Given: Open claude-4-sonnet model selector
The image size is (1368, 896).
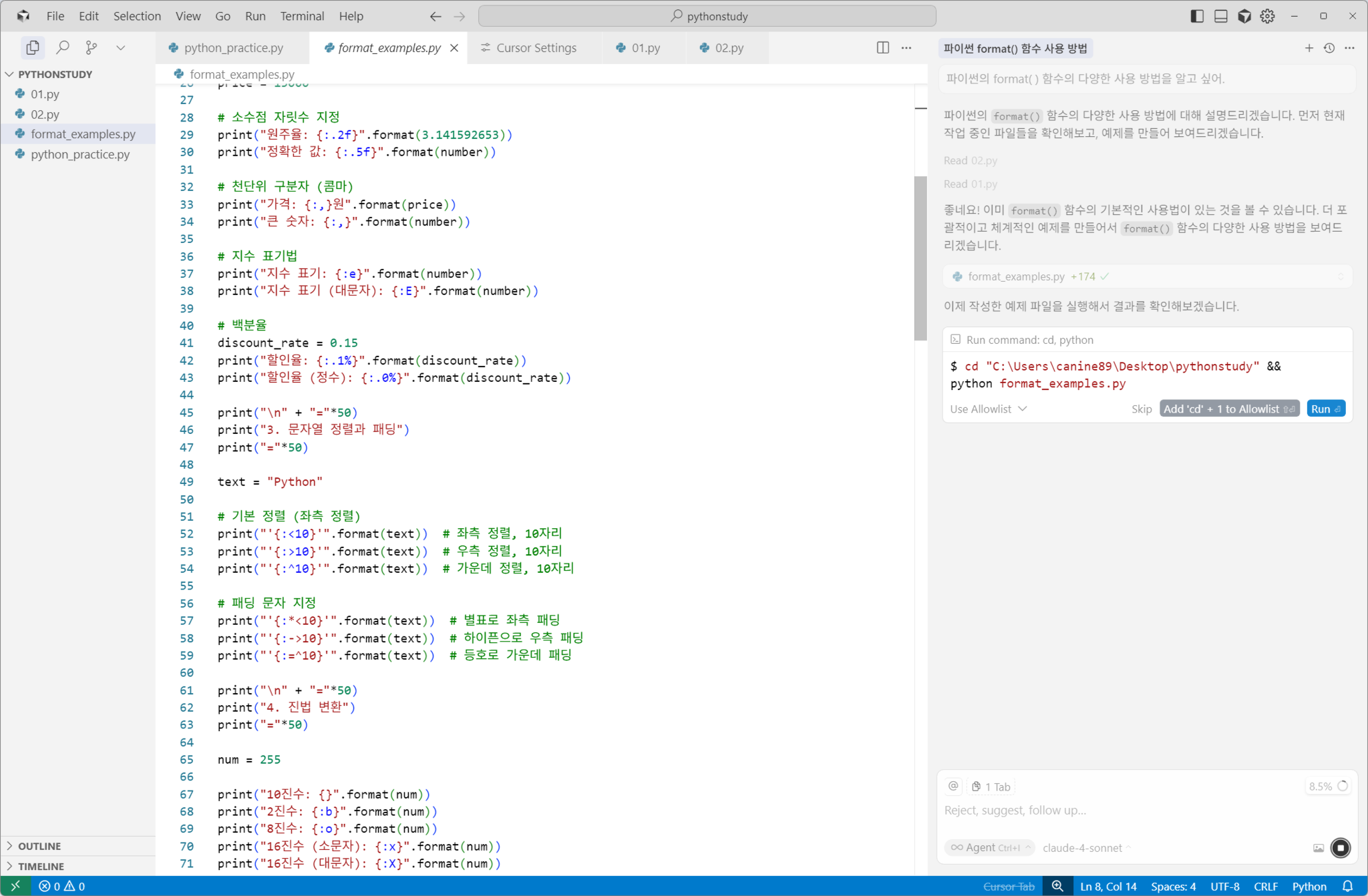Looking at the screenshot, I should 1087,847.
